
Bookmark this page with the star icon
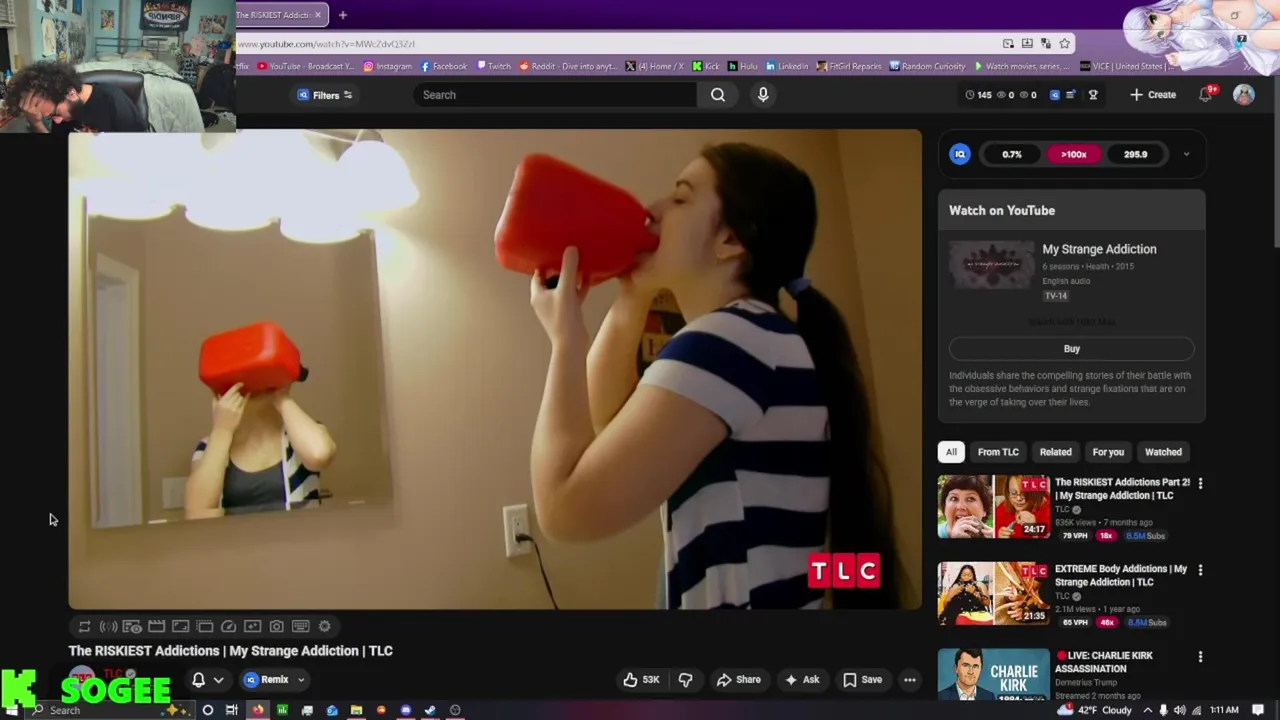coord(1065,43)
